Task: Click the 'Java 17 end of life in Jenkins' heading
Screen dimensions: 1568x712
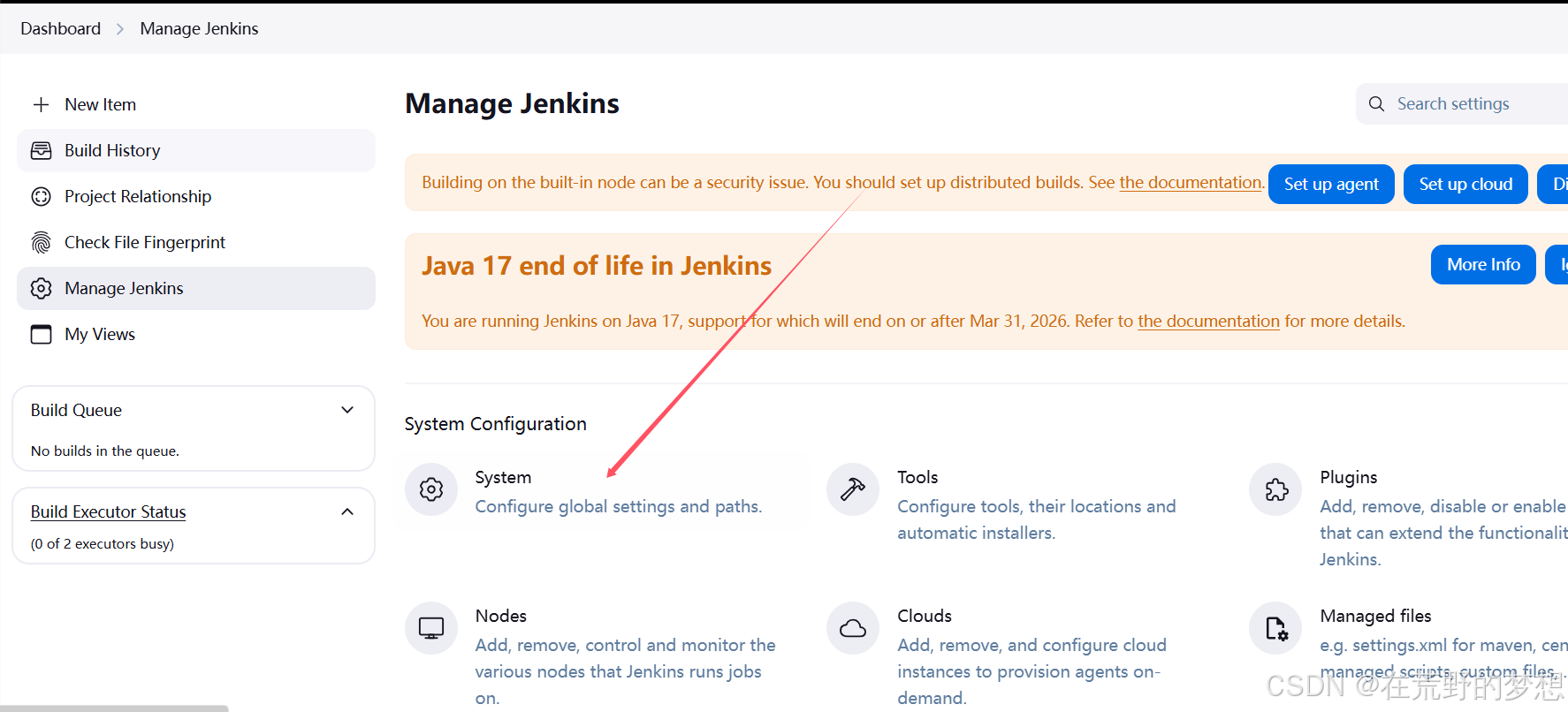Action: [x=597, y=266]
